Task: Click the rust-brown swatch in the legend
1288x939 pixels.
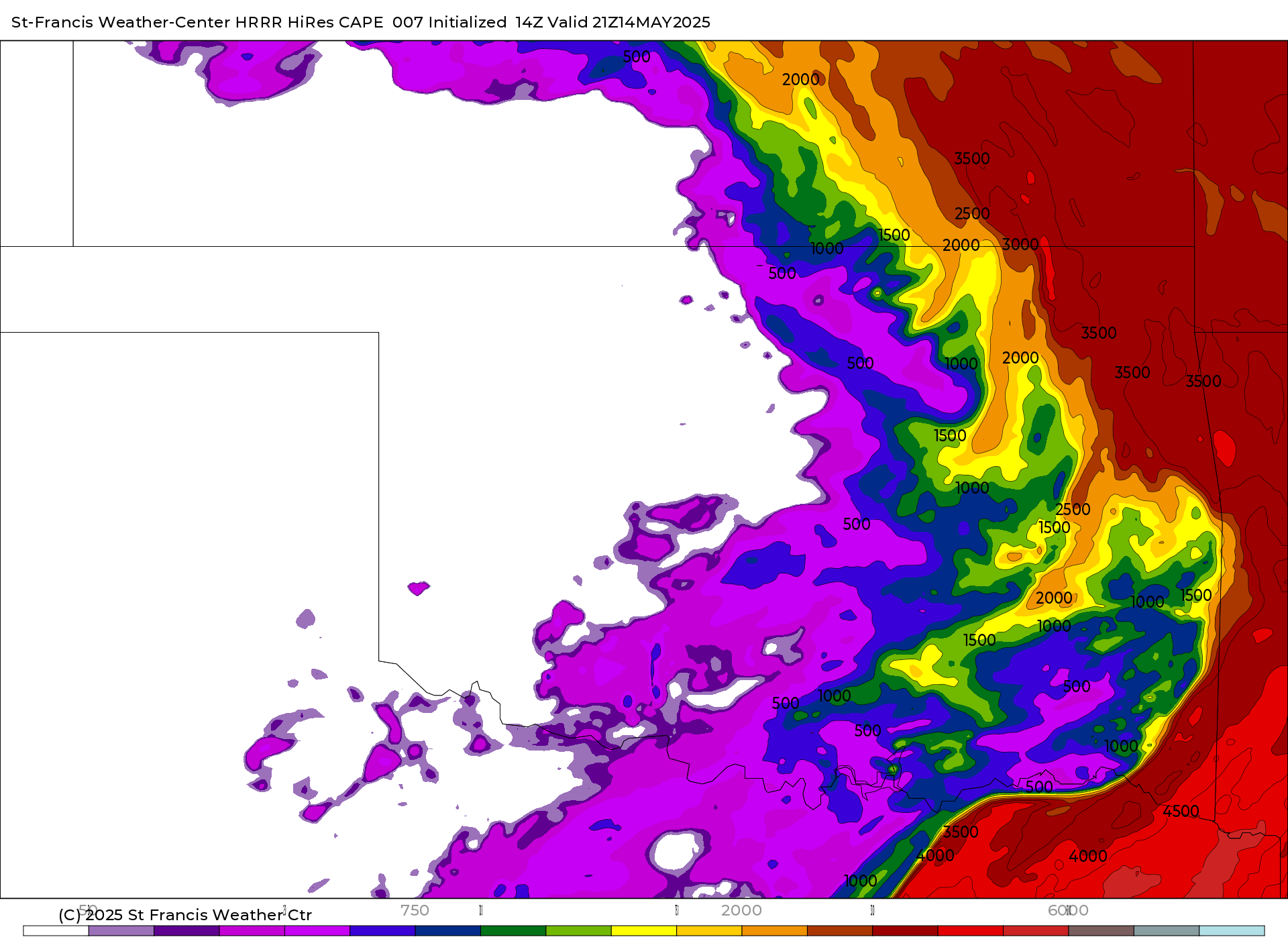Action: [x=840, y=931]
